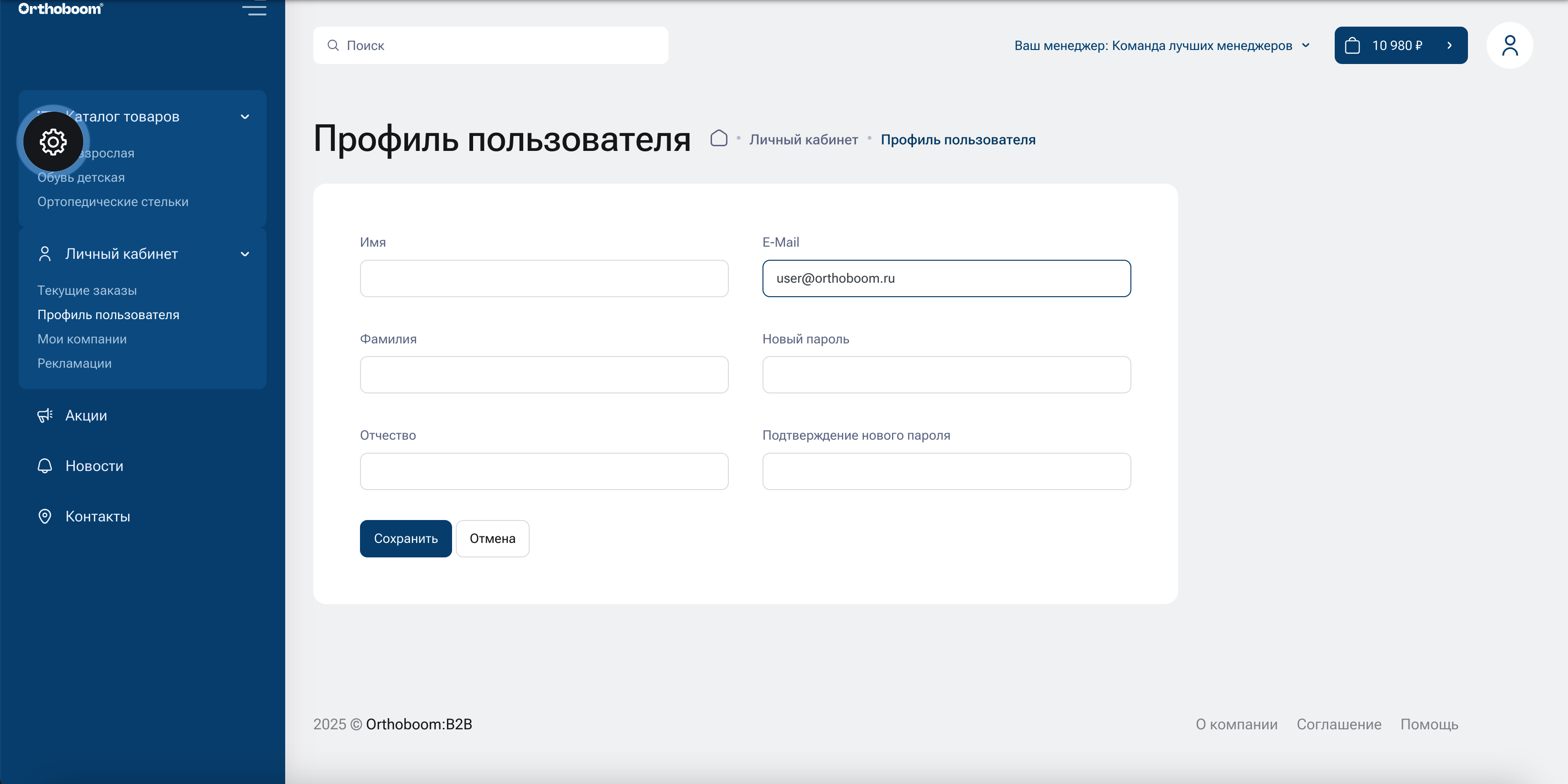Image resolution: width=1568 pixels, height=784 pixels.
Task: Select the Акции megaphone icon
Action: [x=44, y=415]
